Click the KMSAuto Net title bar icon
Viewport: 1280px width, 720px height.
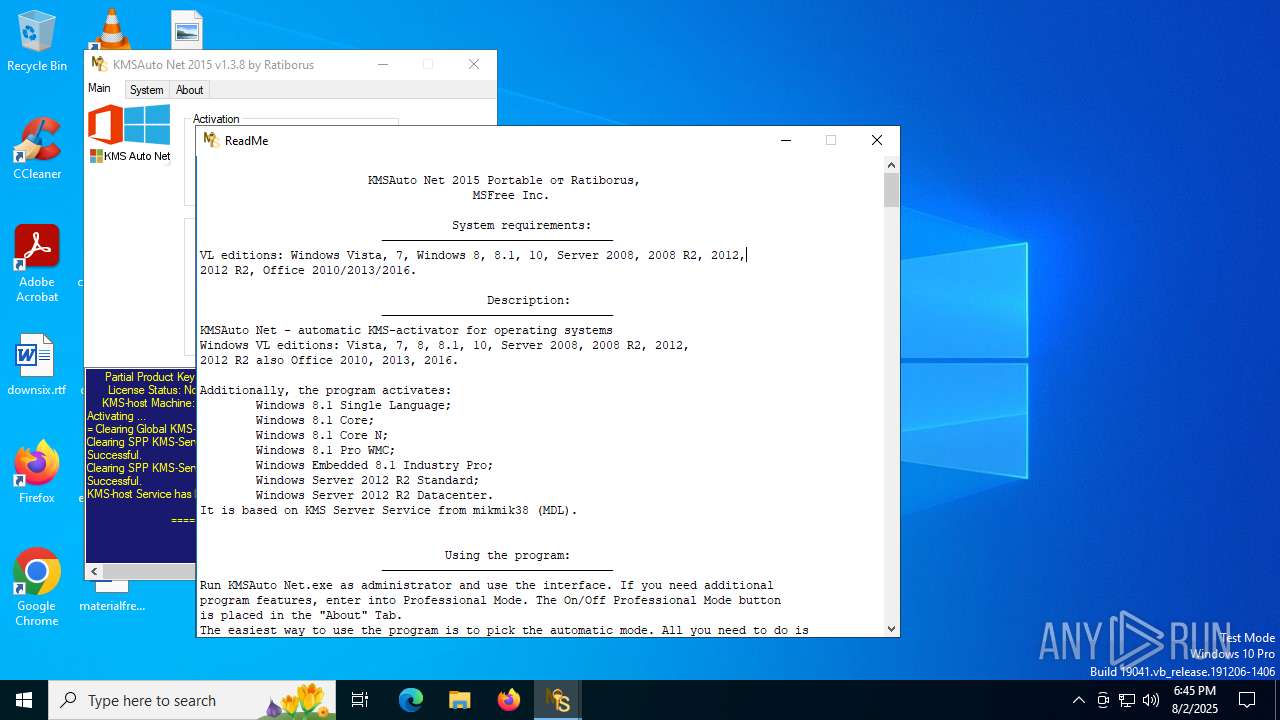[99, 64]
